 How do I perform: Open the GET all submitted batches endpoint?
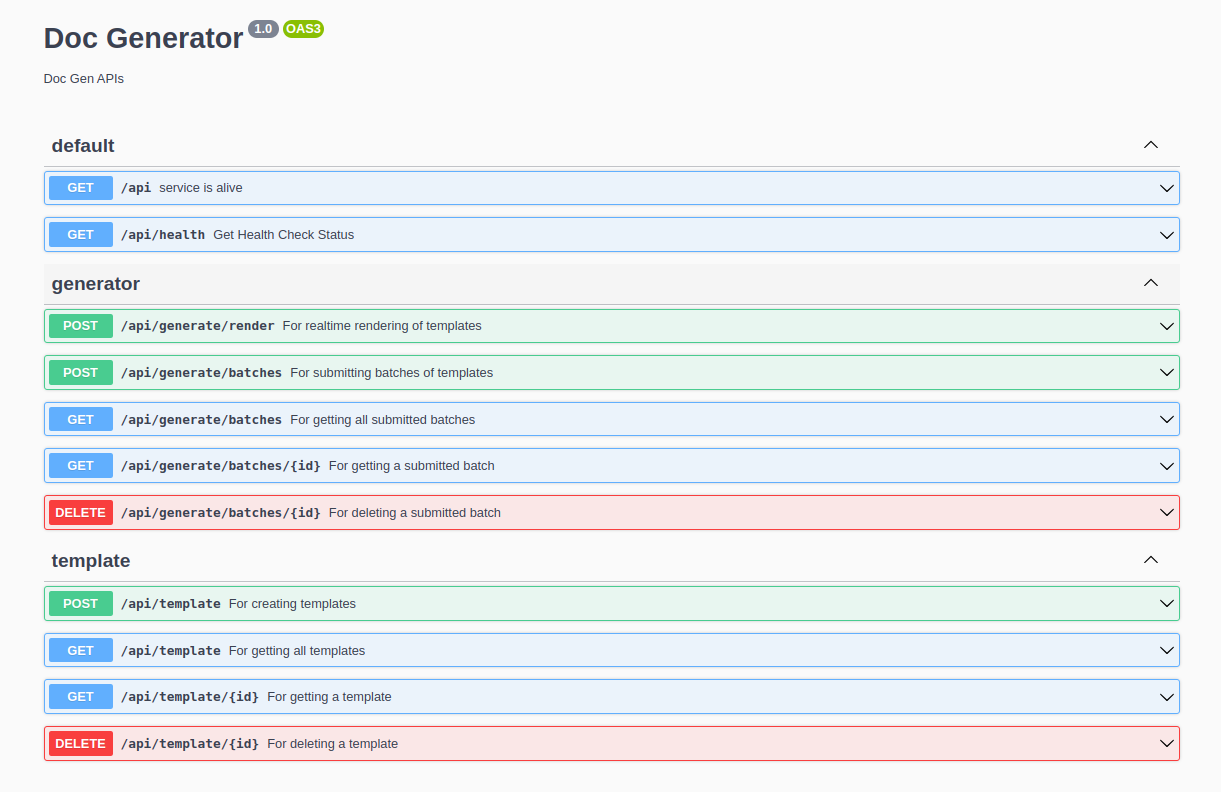click(x=201, y=420)
